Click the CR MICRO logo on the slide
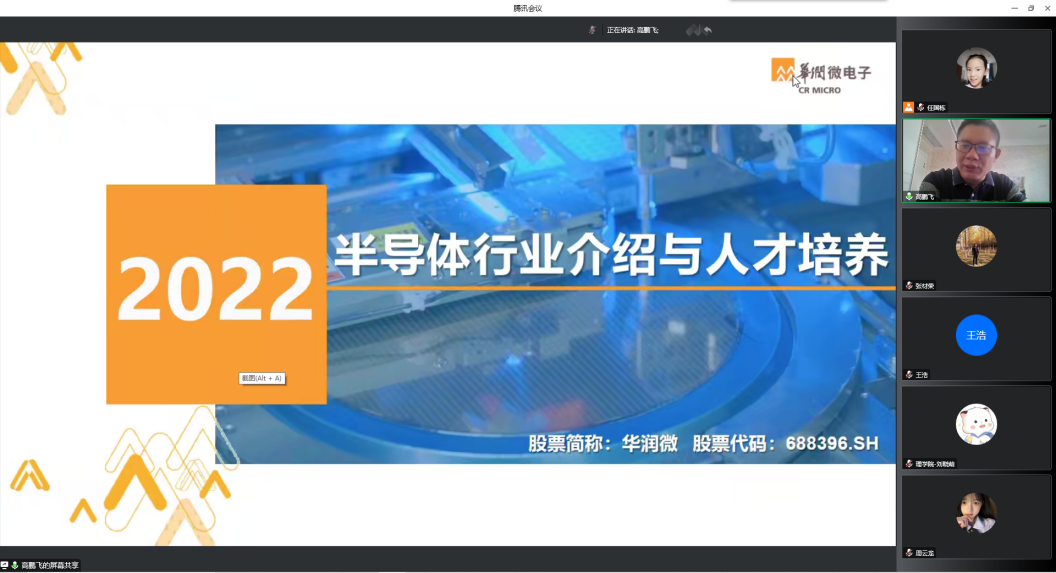This screenshot has height=573, width=1056. pyautogui.click(x=821, y=75)
